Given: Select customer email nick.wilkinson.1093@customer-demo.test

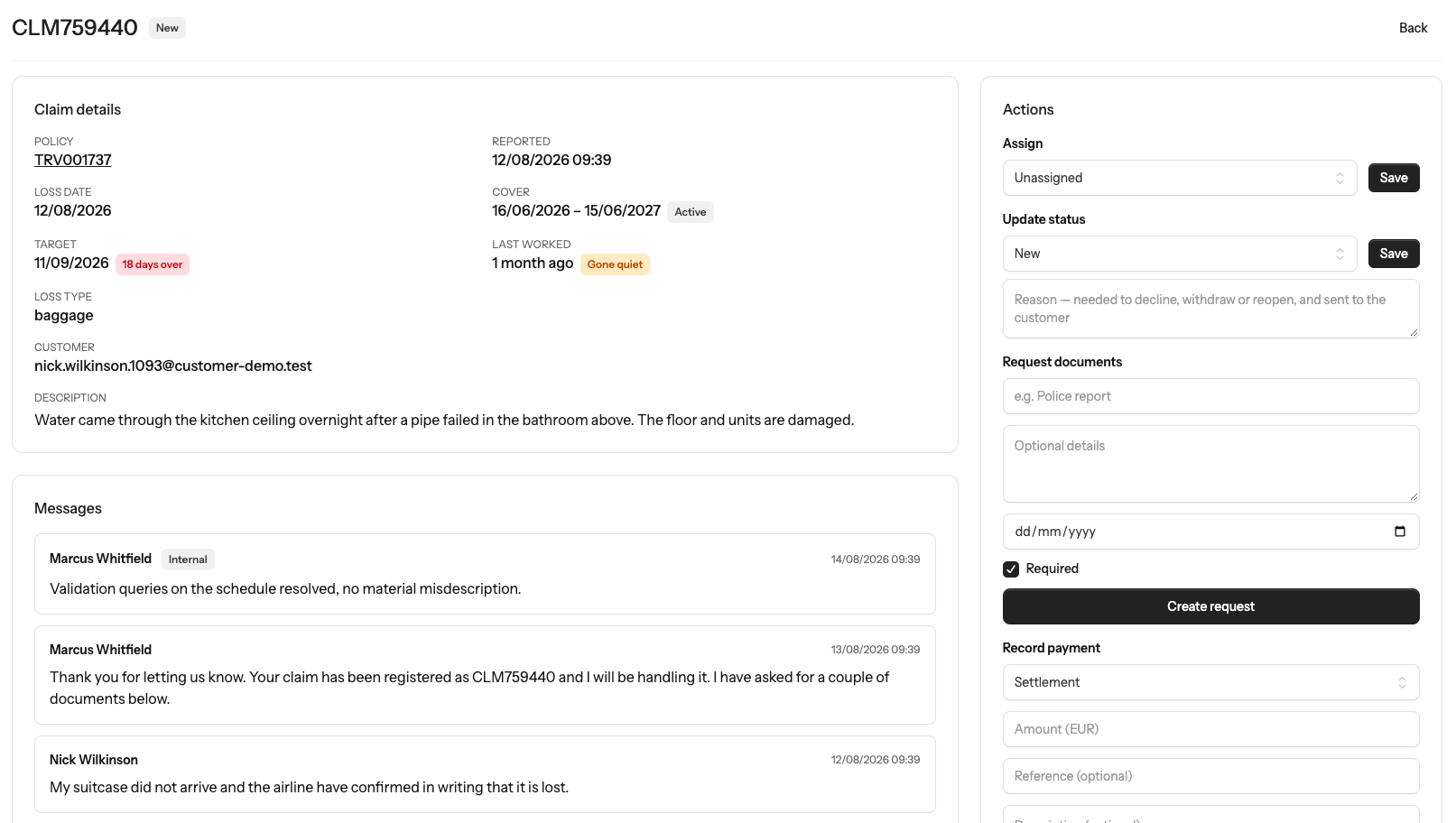Looking at the screenshot, I should tap(173, 365).
